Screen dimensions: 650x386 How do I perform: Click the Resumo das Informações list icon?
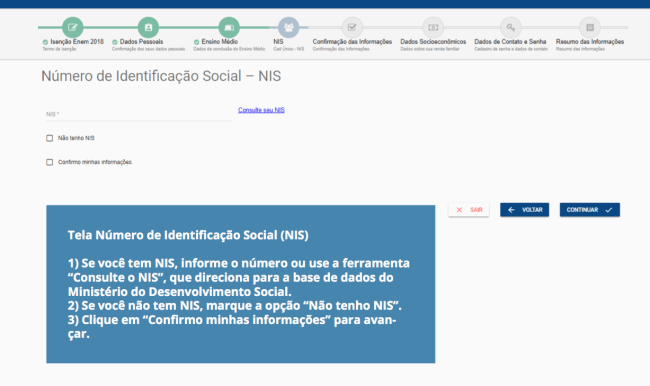click(x=590, y=27)
